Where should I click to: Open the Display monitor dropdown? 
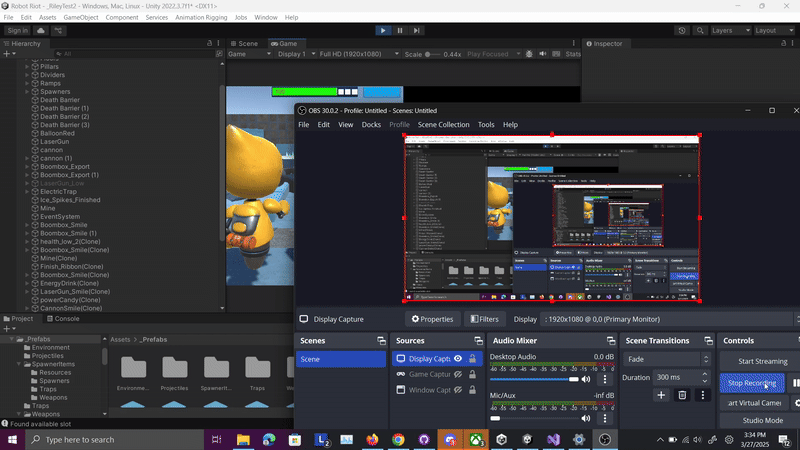point(668,319)
